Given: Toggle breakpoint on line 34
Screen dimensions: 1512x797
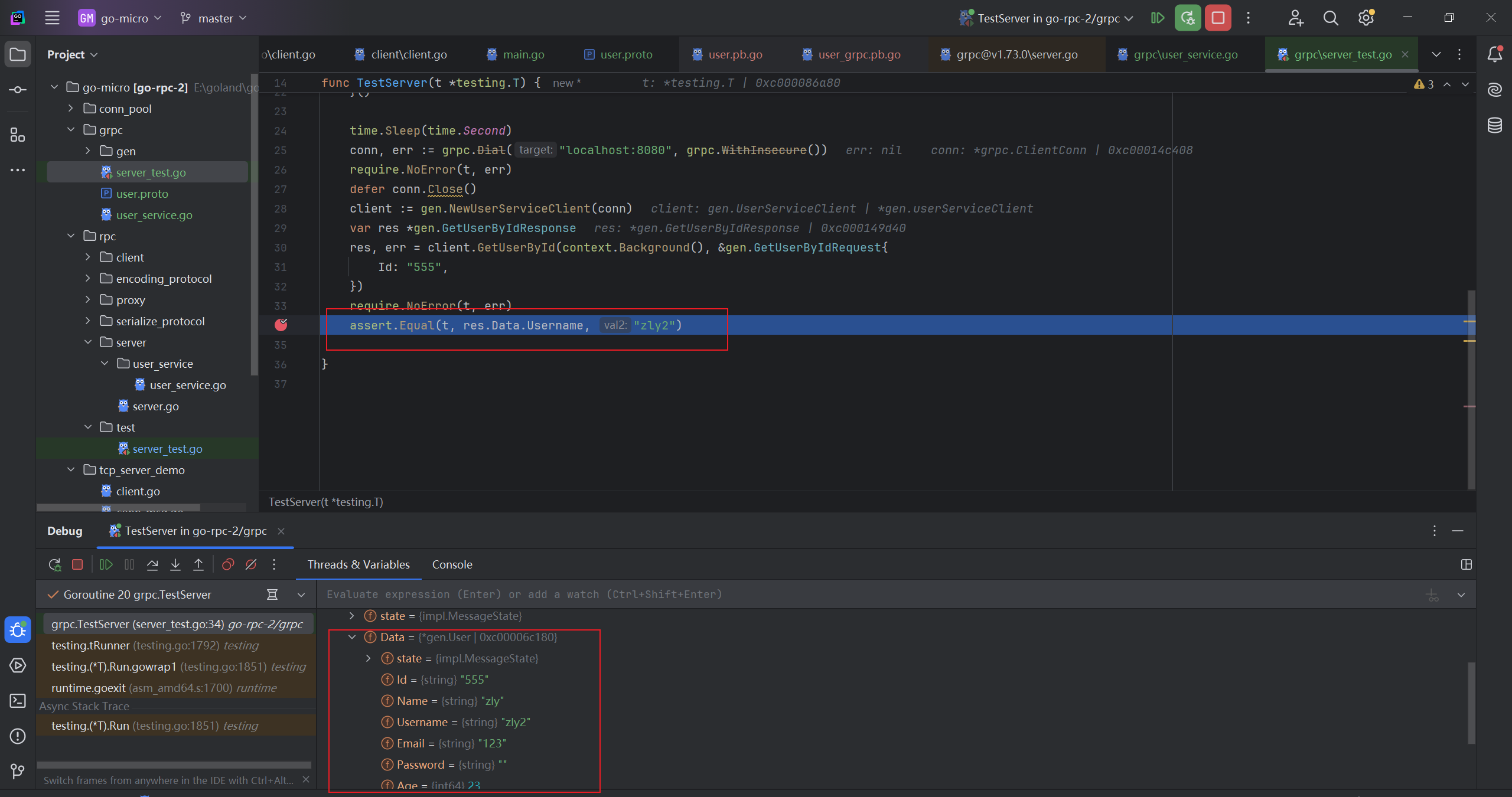Looking at the screenshot, I should [281, 325].
